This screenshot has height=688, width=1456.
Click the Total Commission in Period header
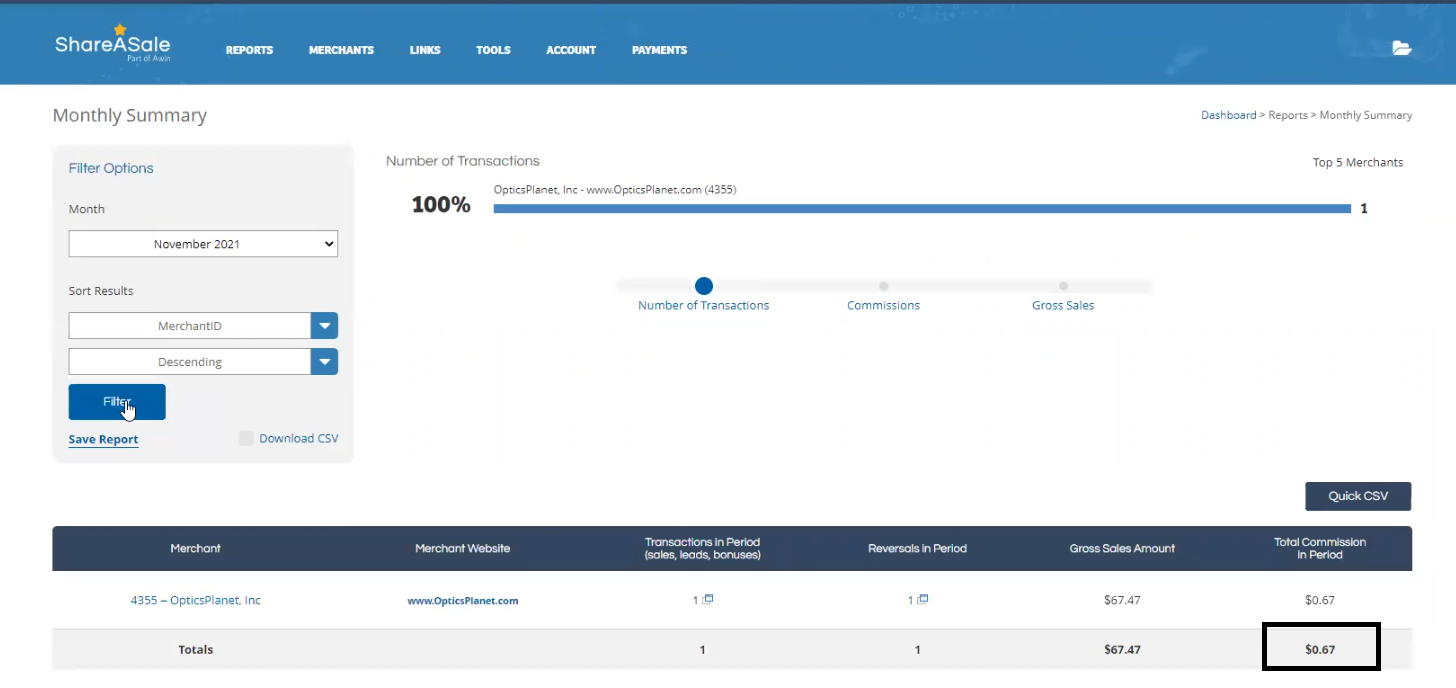click(x=1320, y=548)
